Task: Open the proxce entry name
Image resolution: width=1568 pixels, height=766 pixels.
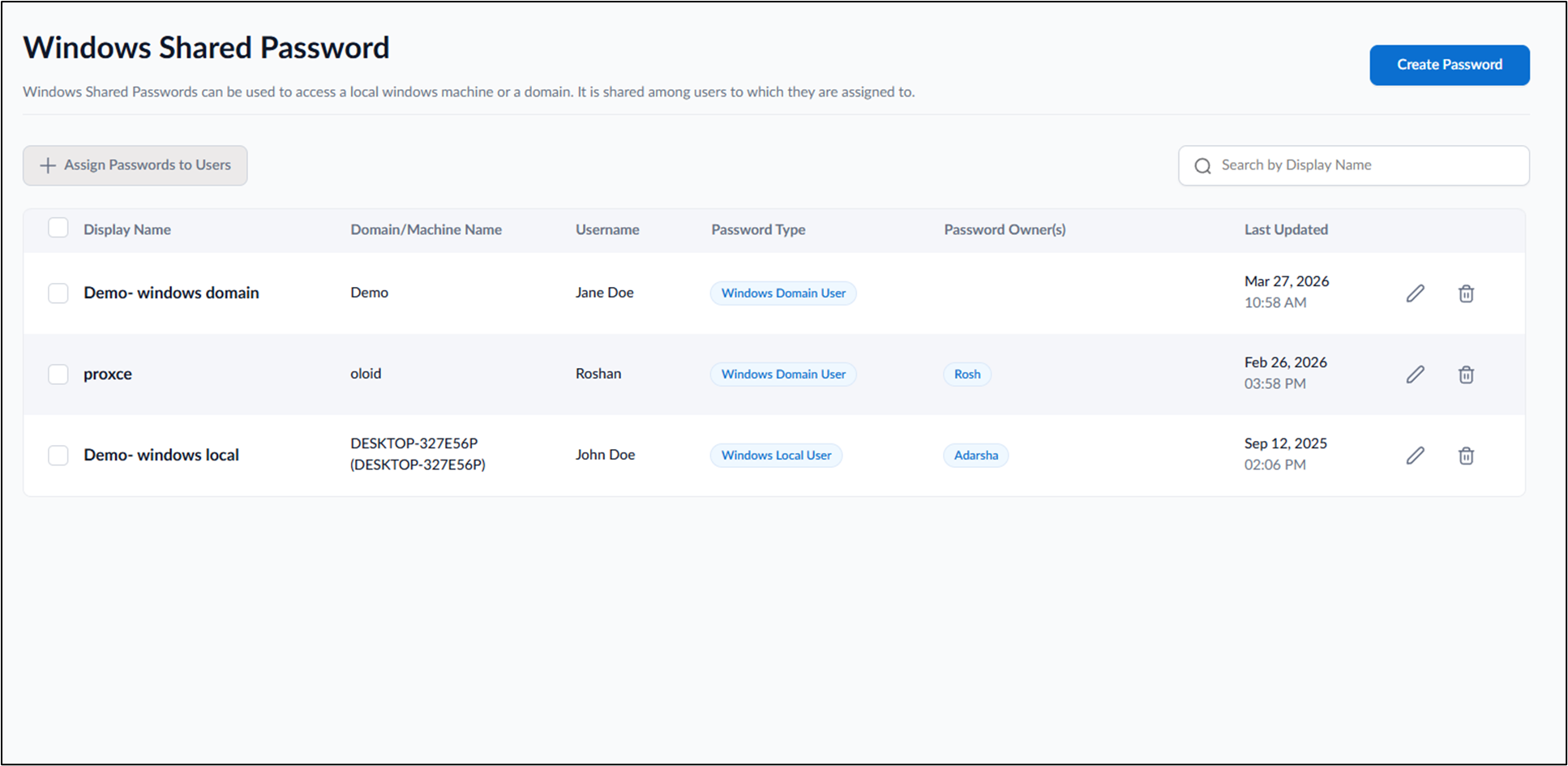Action: [108, 374]
